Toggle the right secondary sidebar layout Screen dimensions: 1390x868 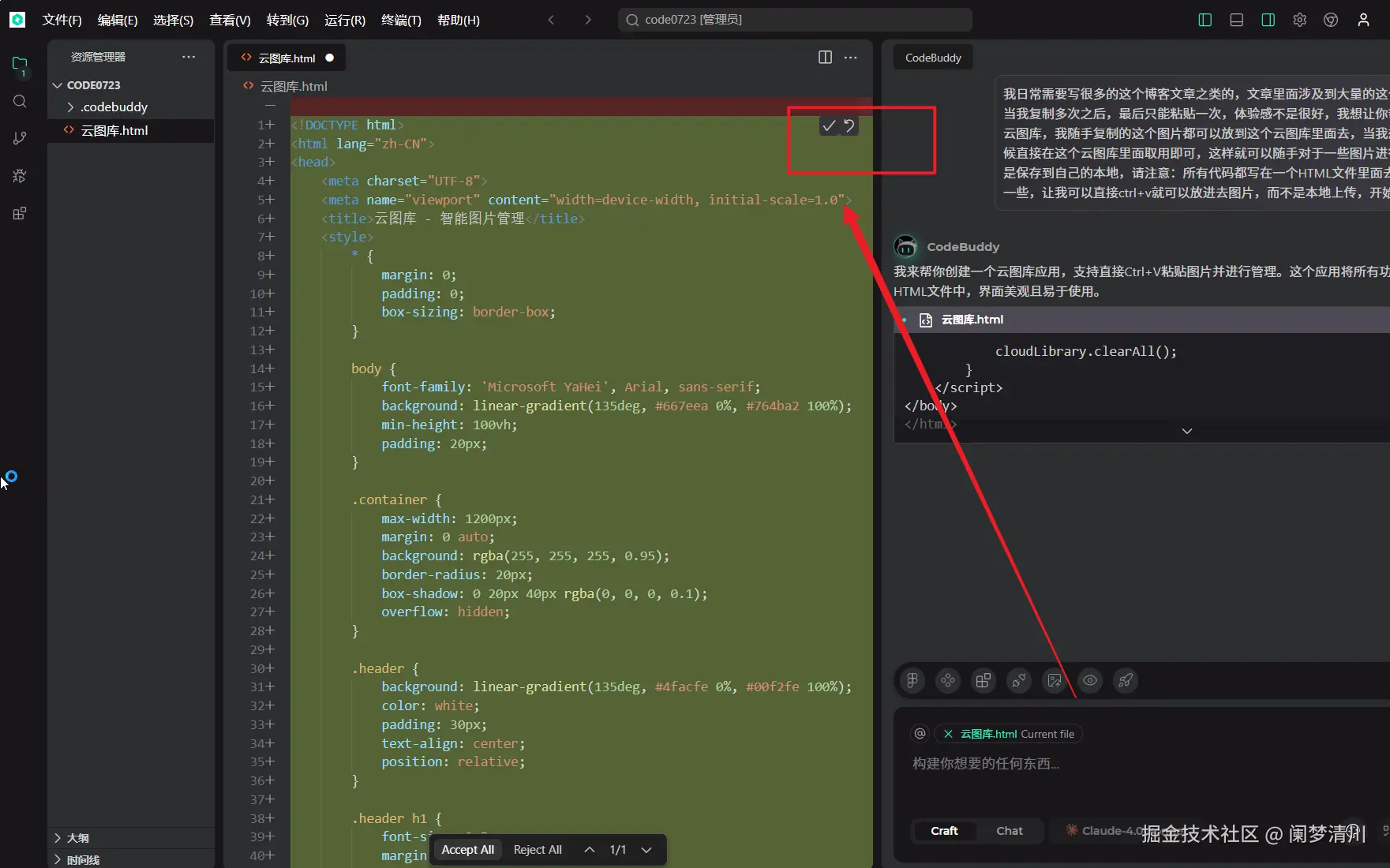pos(1268,20)
